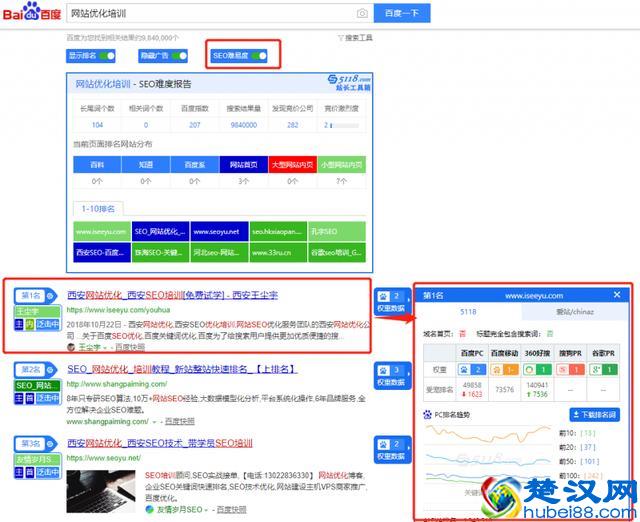The height and width of the screenshot is (522, 640).
Task: Select the 1-10排名 tab
Action: (98, 209)
